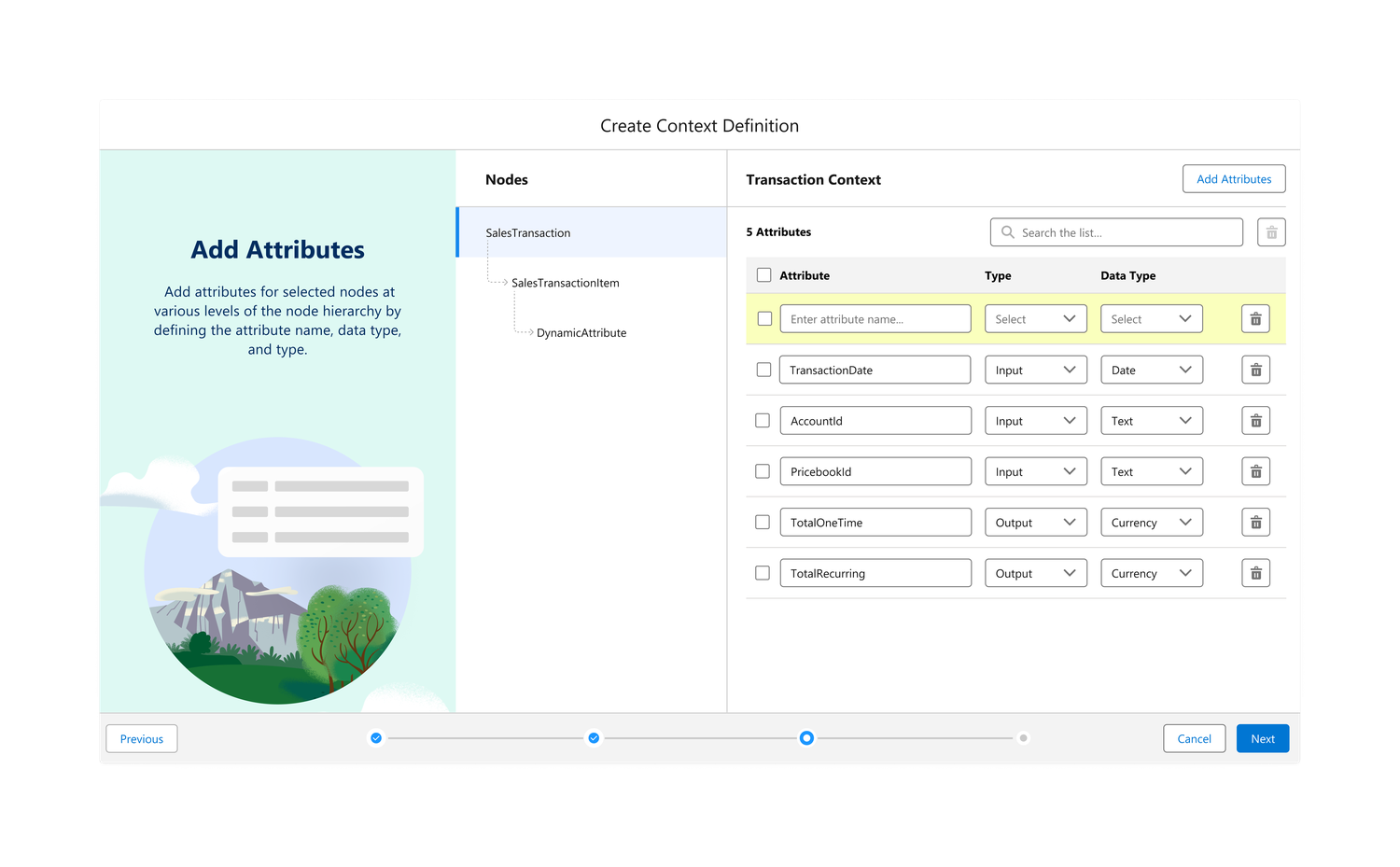This screenshot has height=867, width=1400.
Task: Jump to the first completed progress step
Action: click(x=376, y=738)
